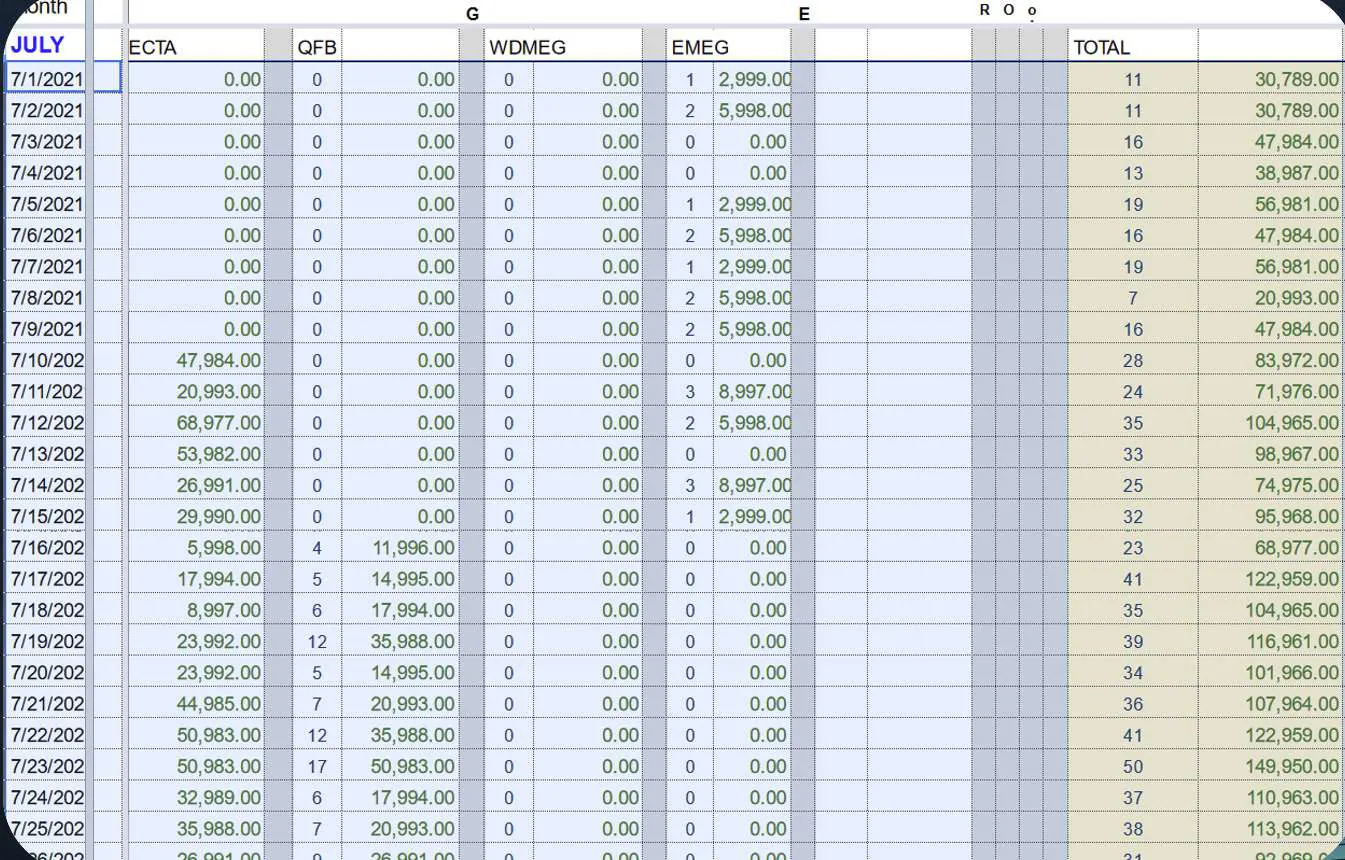Select ECTA value 5,998.00 in 7/16 row
This screenshot has height=860, width=1345.
[196, 548]
